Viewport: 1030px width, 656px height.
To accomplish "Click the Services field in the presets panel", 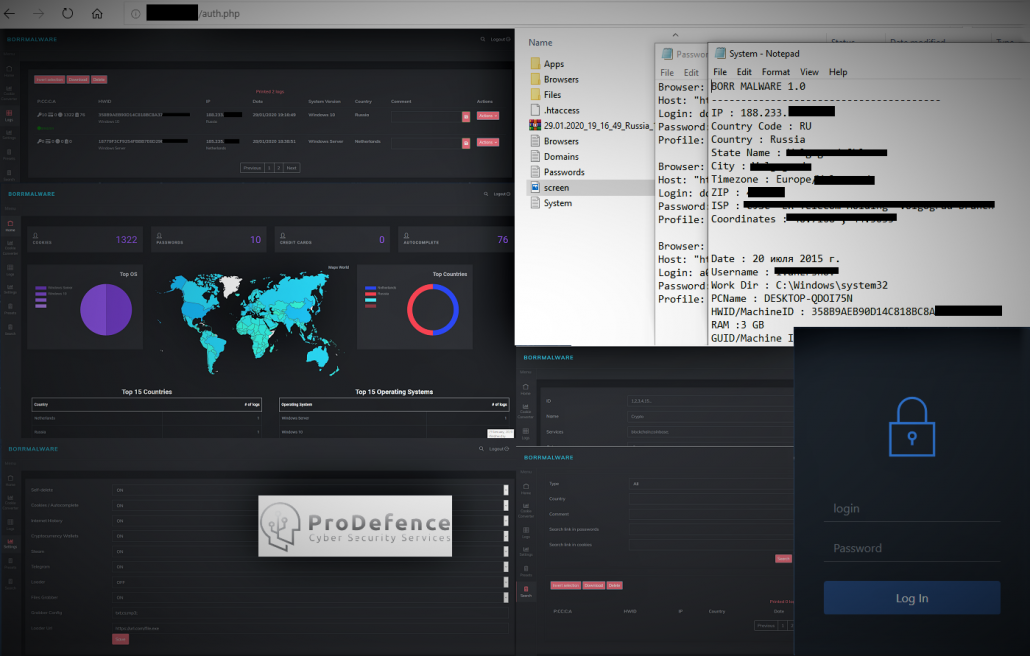I will click(x=711, y=432).
